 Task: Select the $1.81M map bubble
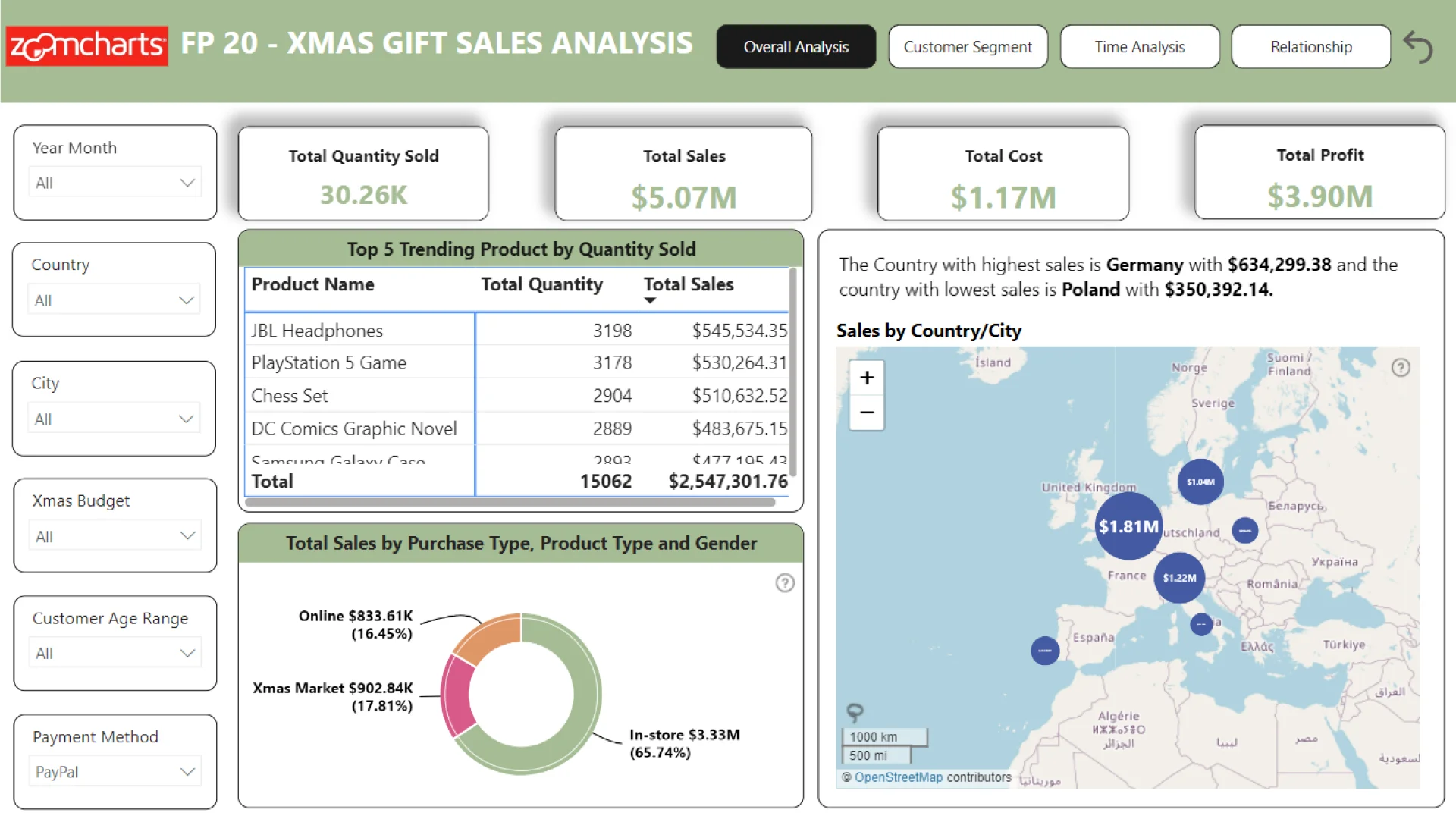1129,526
